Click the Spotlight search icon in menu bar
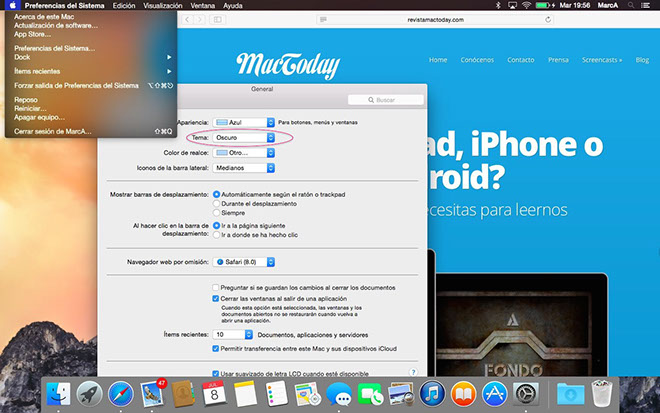660x413 pixels. coord(628,5)
